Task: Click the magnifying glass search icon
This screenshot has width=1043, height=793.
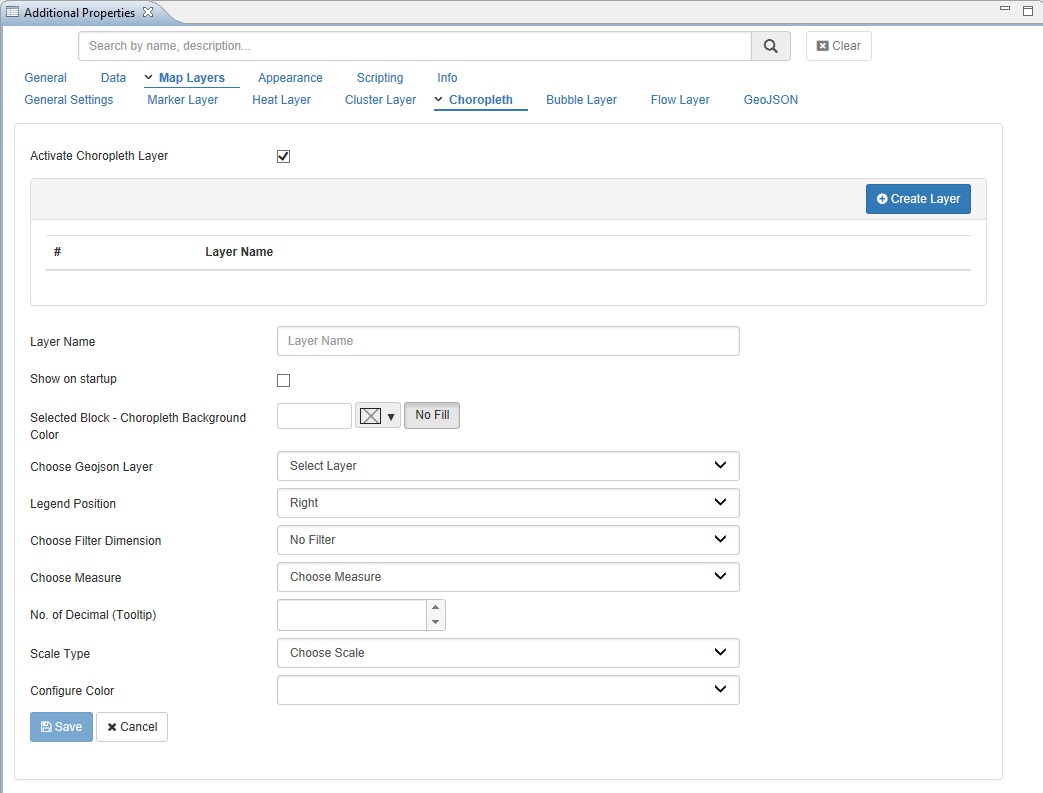Action: pyautogui.click(x=770, y=46)
